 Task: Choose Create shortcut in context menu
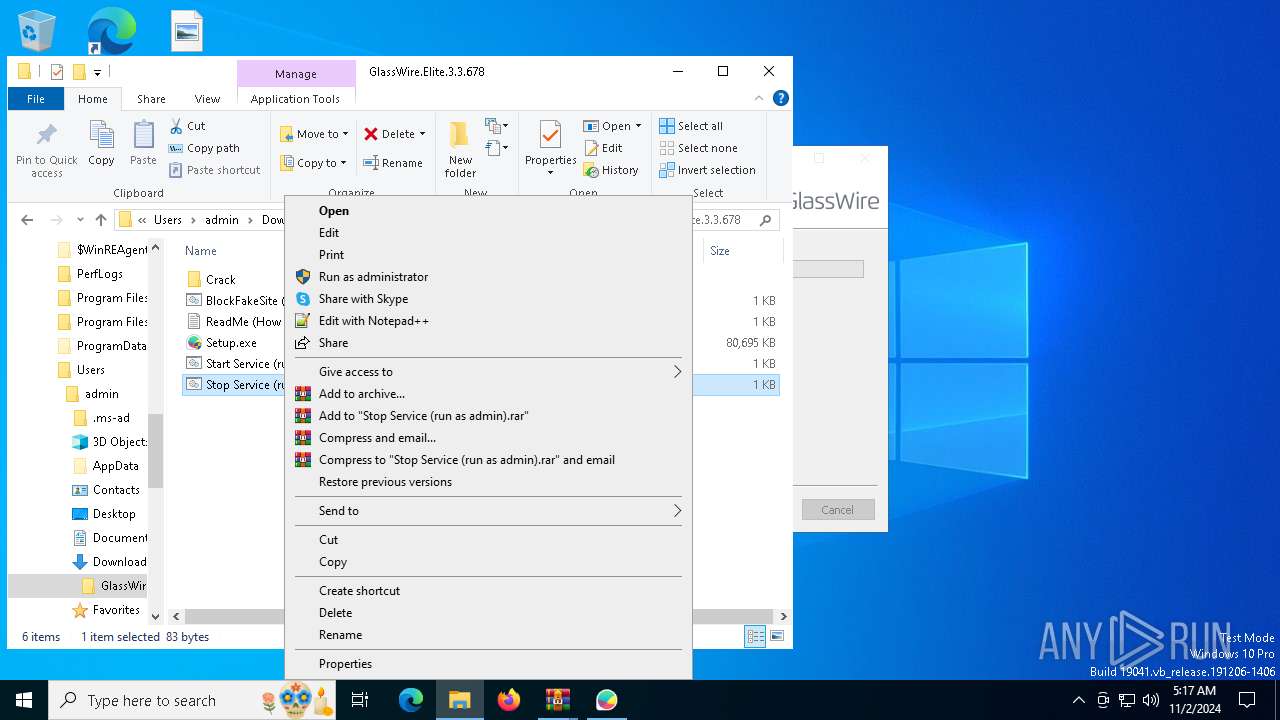click(488, 591)
